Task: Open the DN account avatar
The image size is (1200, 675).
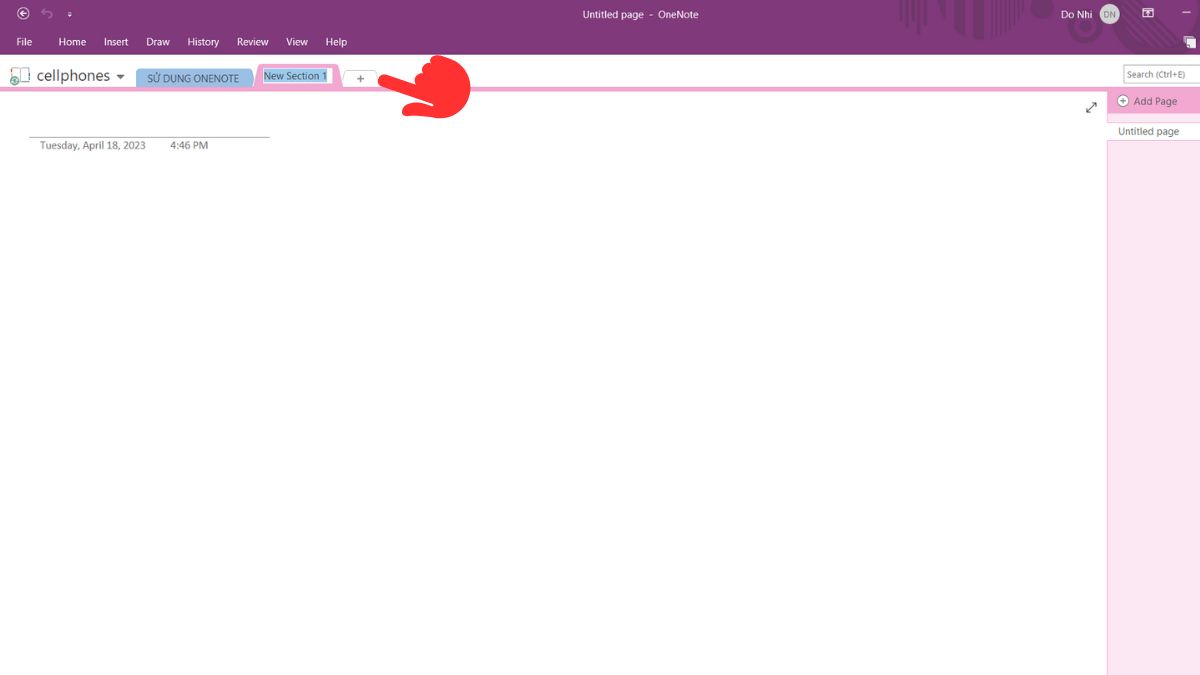Action: click(1109, 14)
